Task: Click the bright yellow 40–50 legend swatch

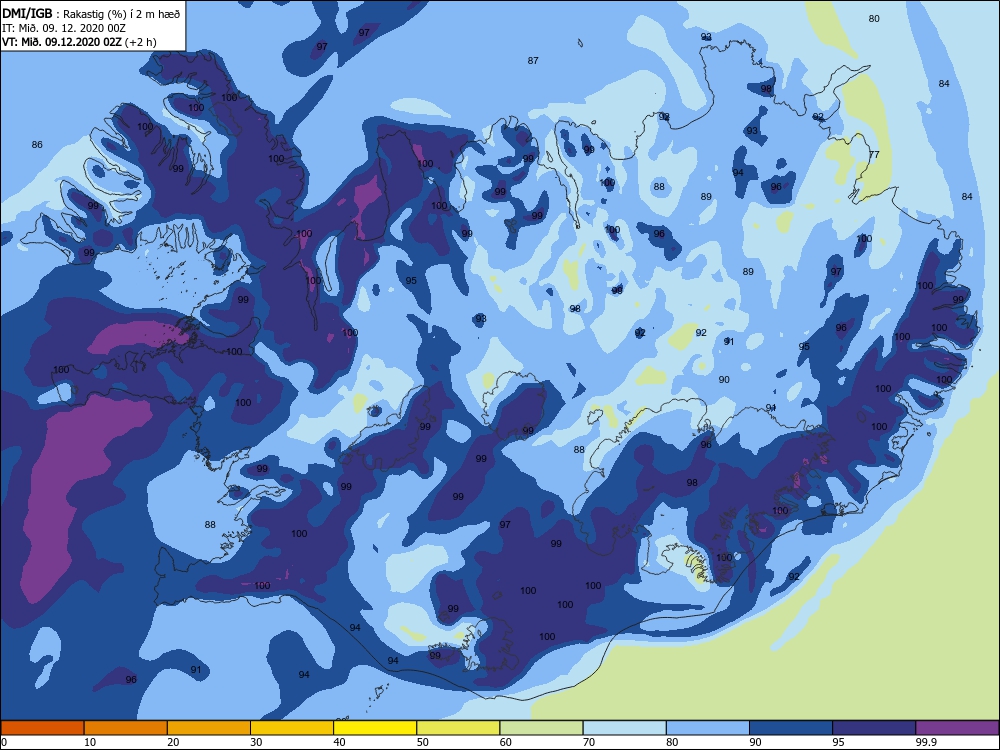Action: click(x=375, y=728)
